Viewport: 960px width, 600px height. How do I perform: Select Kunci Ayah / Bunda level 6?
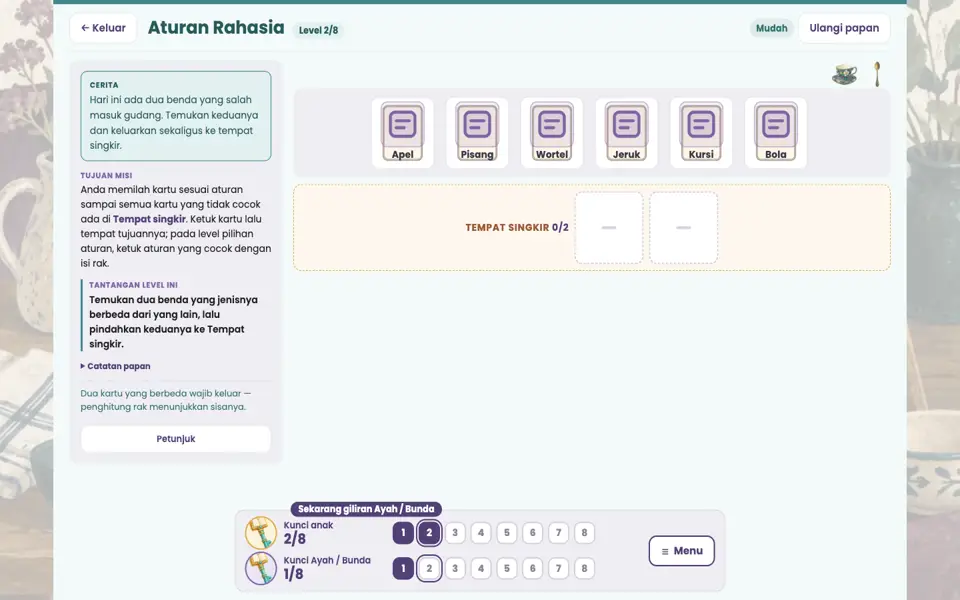pyautogui.click(x=533, y=568)
